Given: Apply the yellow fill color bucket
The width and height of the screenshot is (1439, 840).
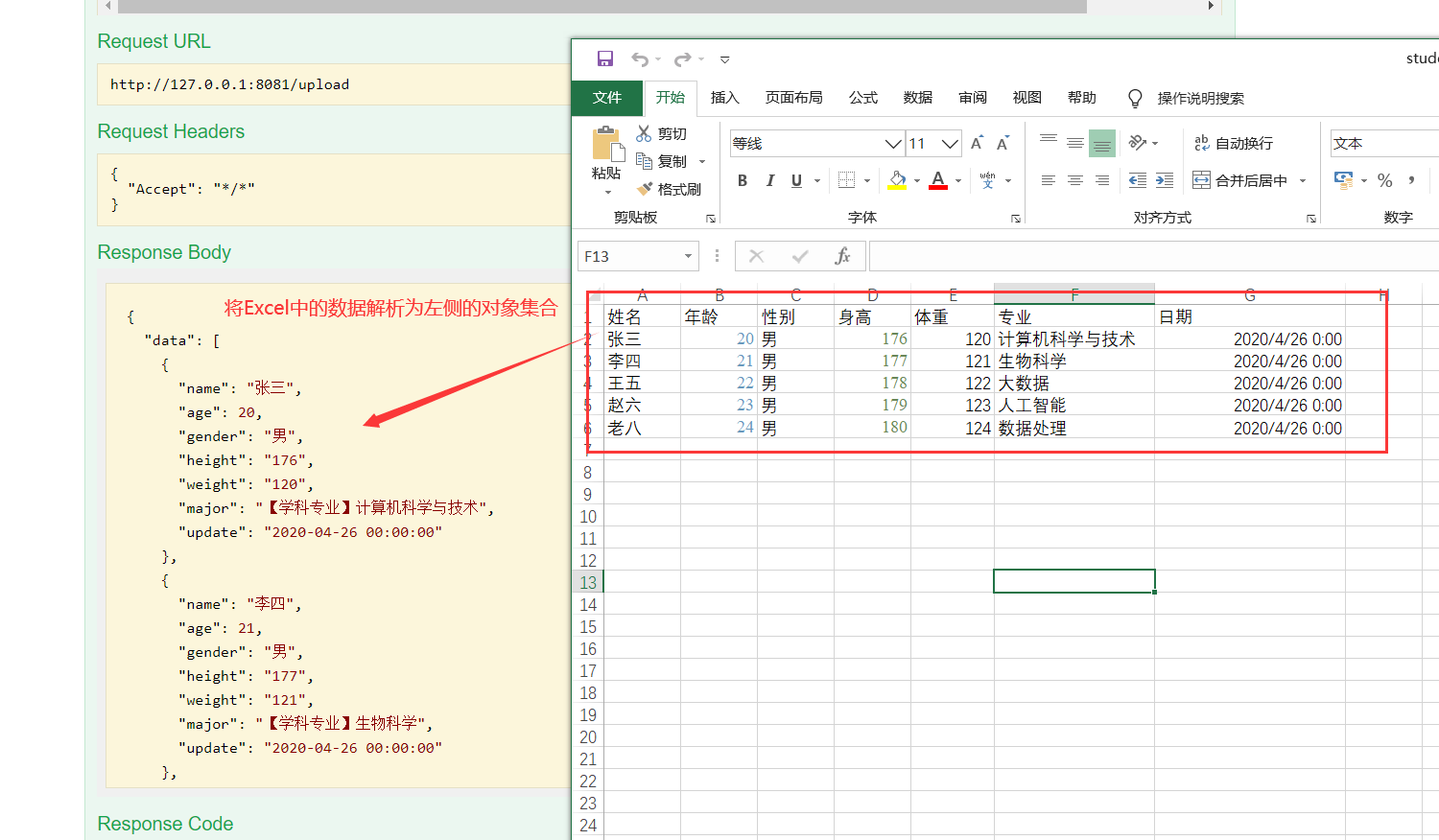Looking at the screenshot, I should tap(898, 180).
